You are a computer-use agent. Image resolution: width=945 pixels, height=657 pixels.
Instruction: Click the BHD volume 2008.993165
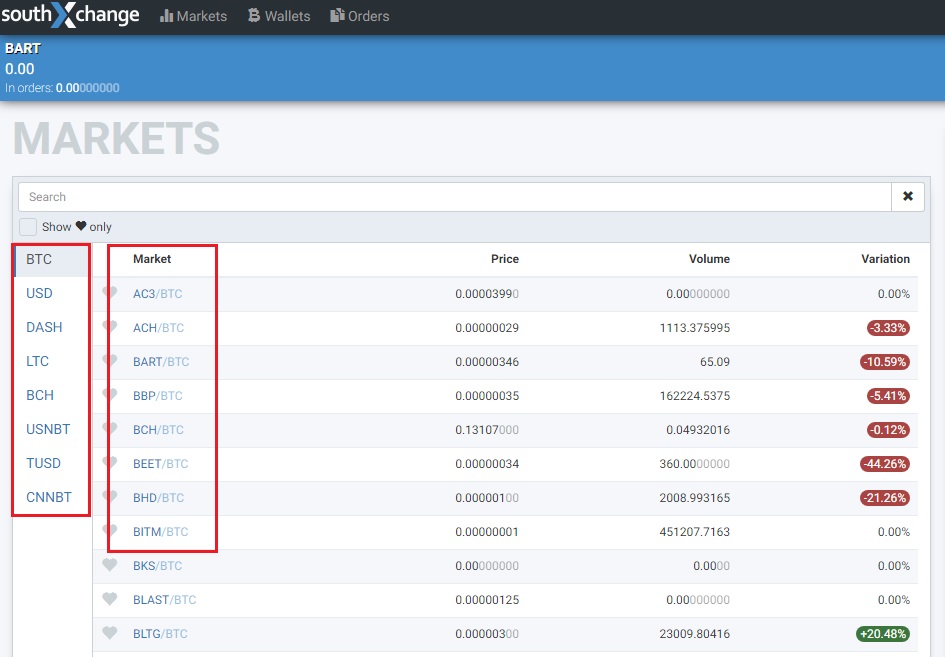695,498
